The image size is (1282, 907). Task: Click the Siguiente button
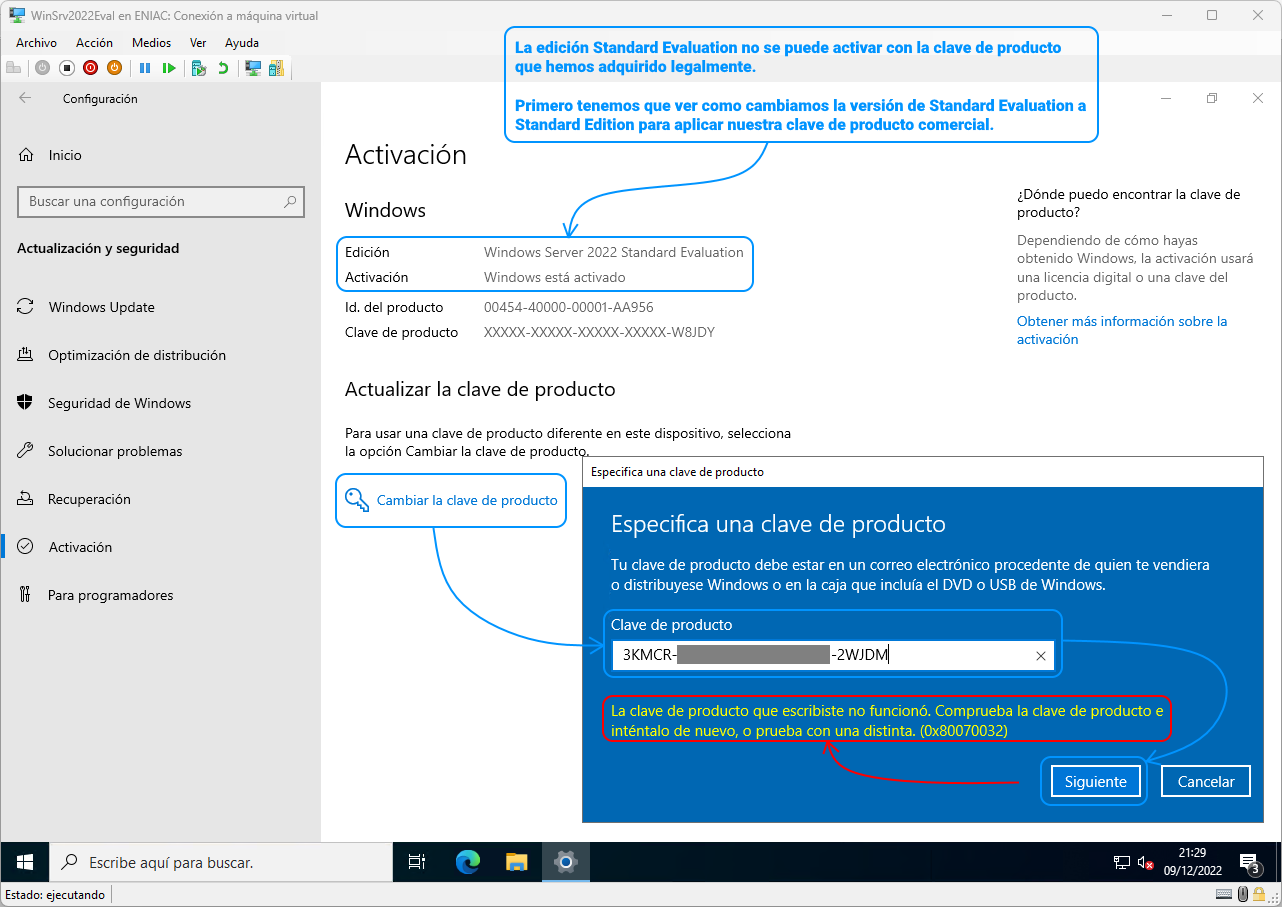(x=1095, y=782)
